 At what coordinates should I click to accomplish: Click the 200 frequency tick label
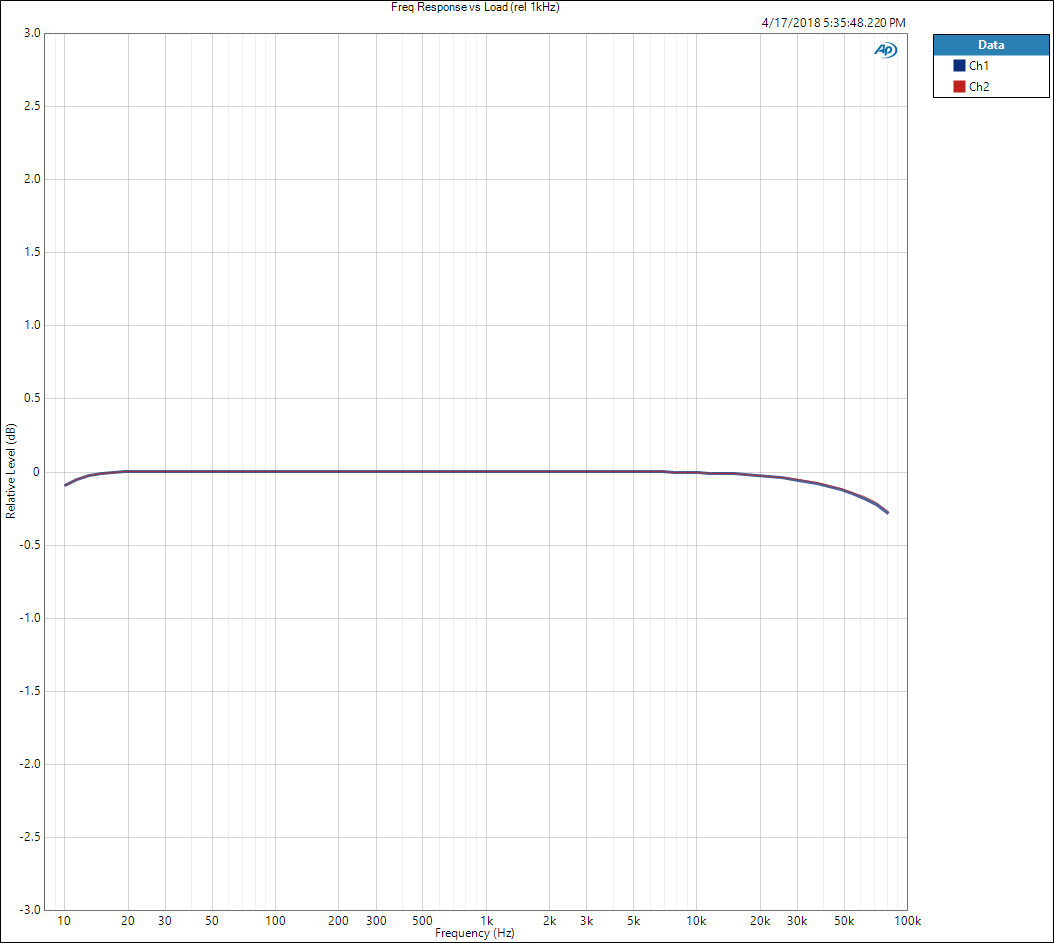338,921
